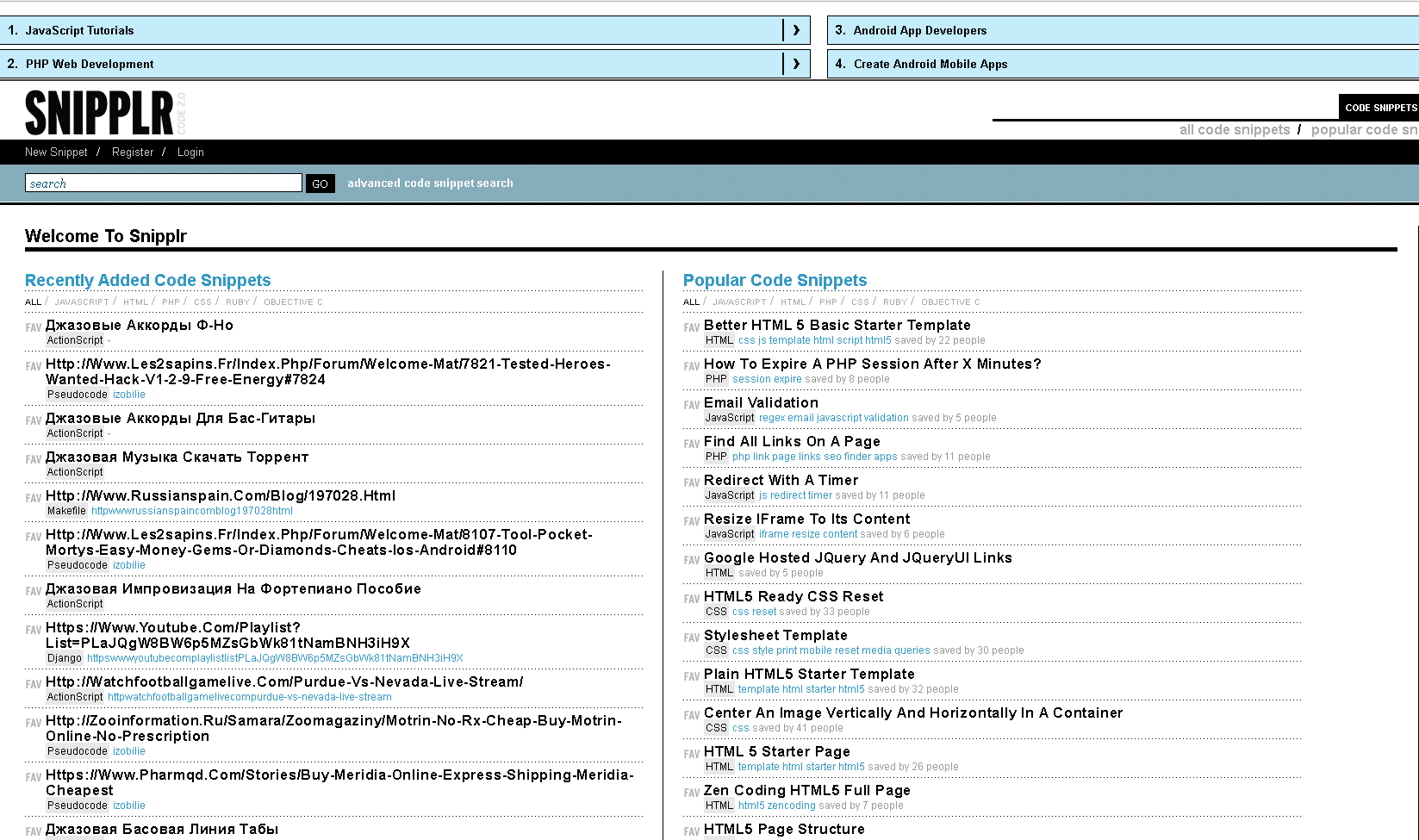Screen dimensions: 1419x840
Task: Favorite the 'Resize IFrame To Its Content' snippet
Action: coord(691,521)
